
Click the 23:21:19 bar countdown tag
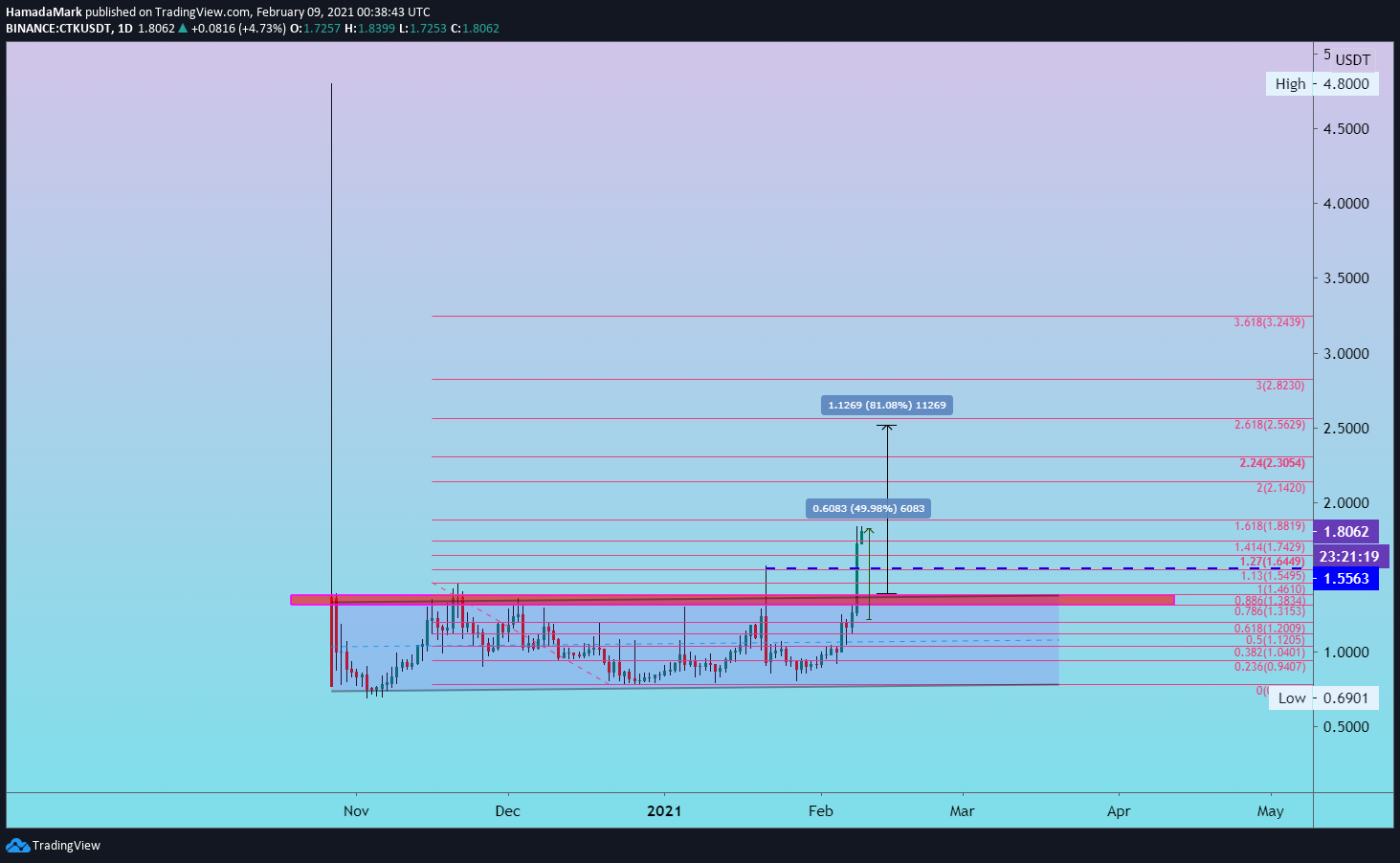pos(1349,557)
